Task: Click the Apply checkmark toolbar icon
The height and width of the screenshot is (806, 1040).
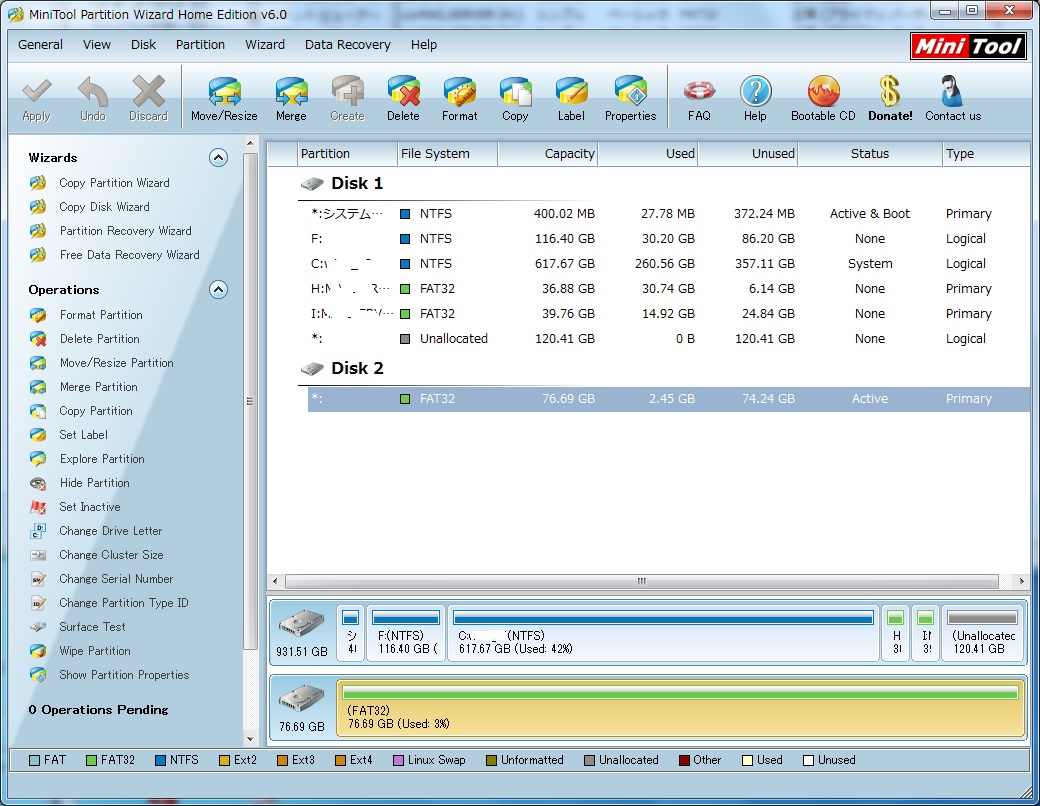Action: (x=36, y=100)
